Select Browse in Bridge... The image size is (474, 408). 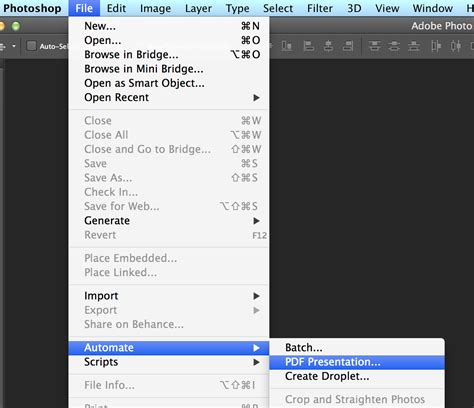[169, 55]
